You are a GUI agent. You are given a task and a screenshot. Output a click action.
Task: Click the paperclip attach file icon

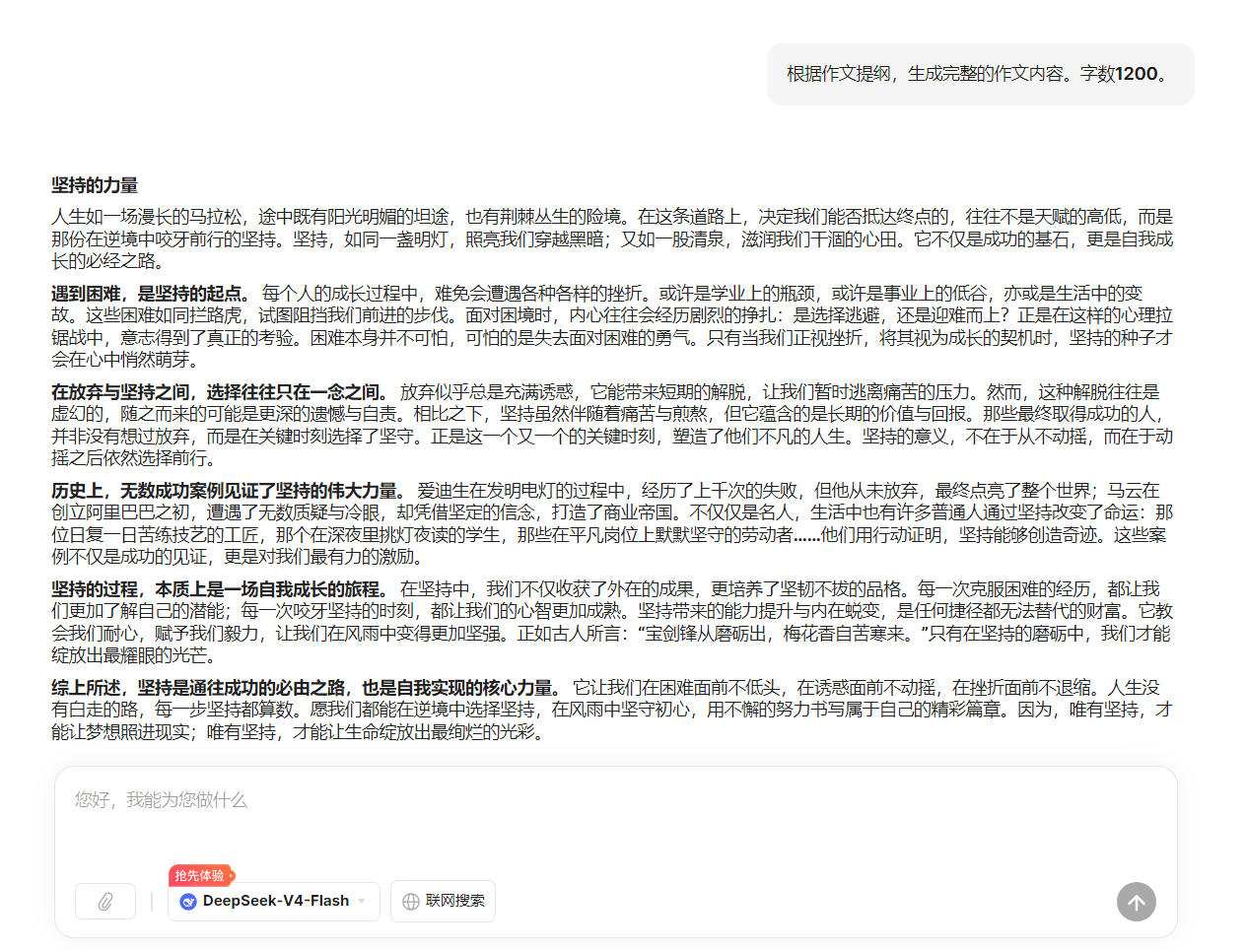[105, 902]
